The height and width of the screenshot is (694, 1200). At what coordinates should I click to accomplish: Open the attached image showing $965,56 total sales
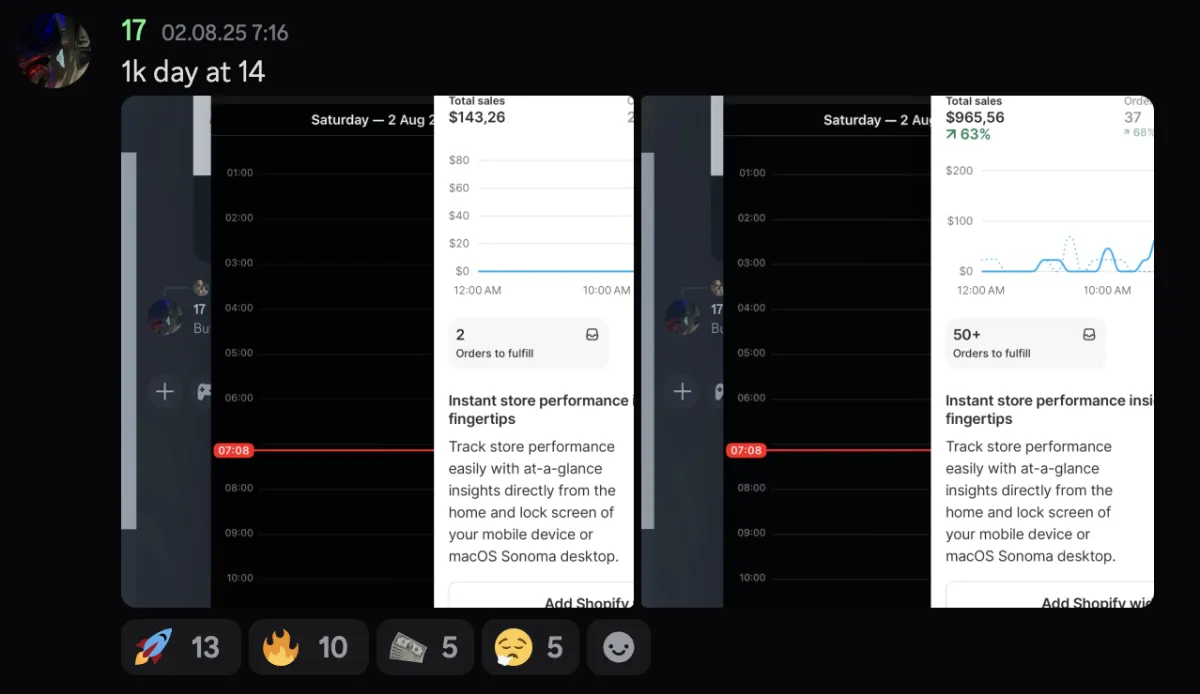click(x=897, y=351)
